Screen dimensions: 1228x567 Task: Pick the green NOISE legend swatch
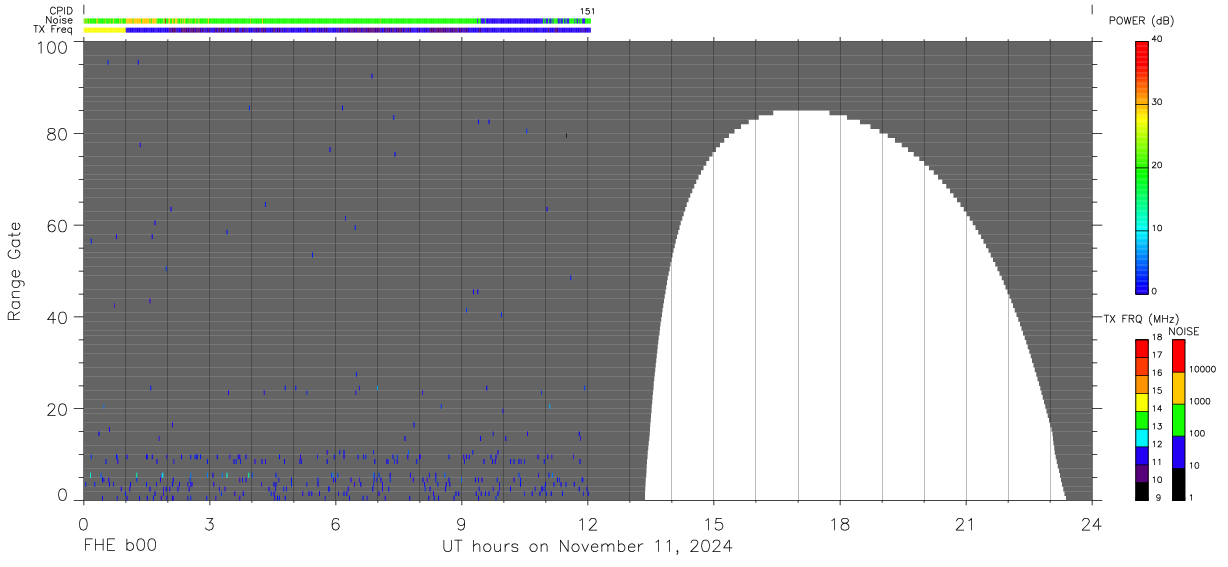[1178, 420]
